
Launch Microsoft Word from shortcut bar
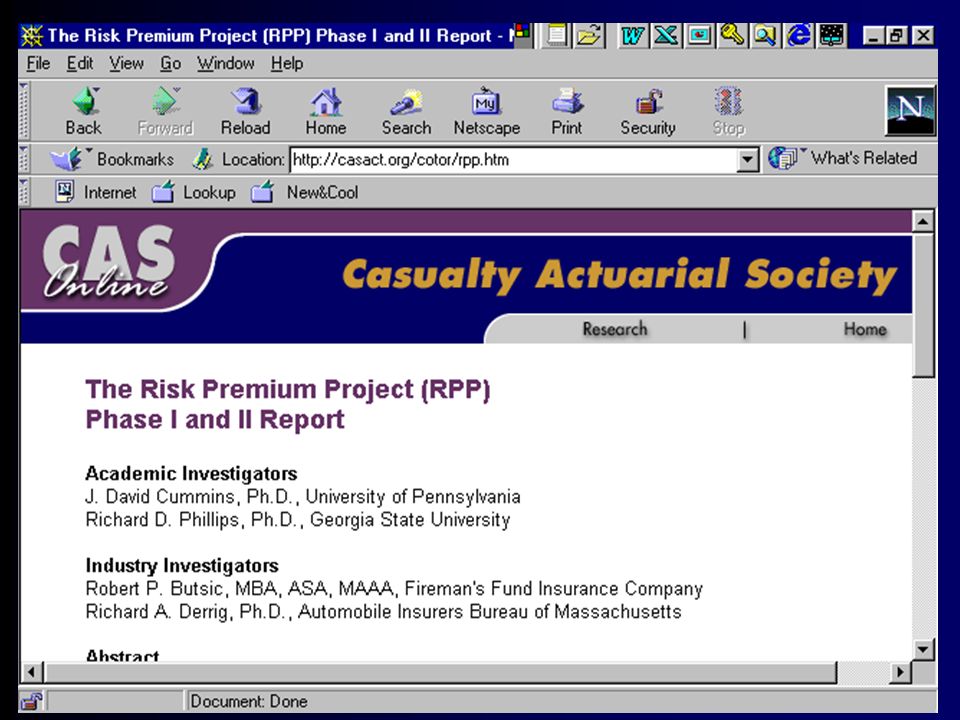632,35
